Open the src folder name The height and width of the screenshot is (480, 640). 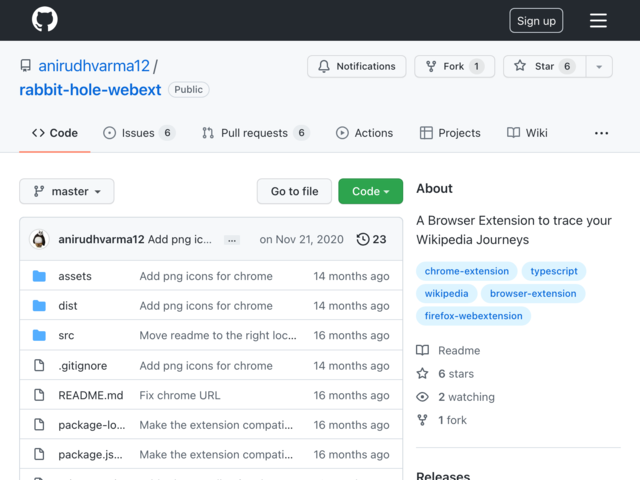tap(66, 336)
